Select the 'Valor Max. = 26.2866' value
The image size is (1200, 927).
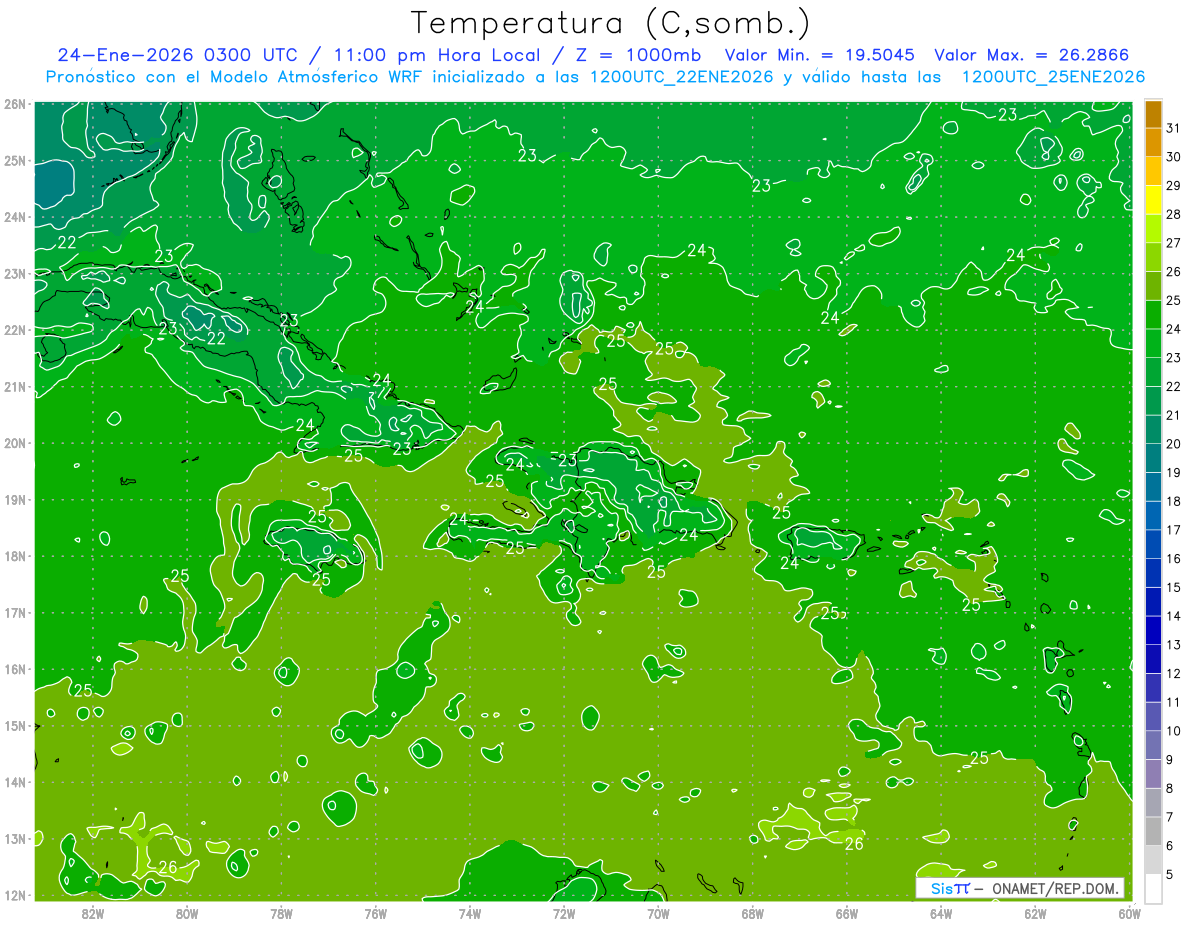tap(1032, 54)
